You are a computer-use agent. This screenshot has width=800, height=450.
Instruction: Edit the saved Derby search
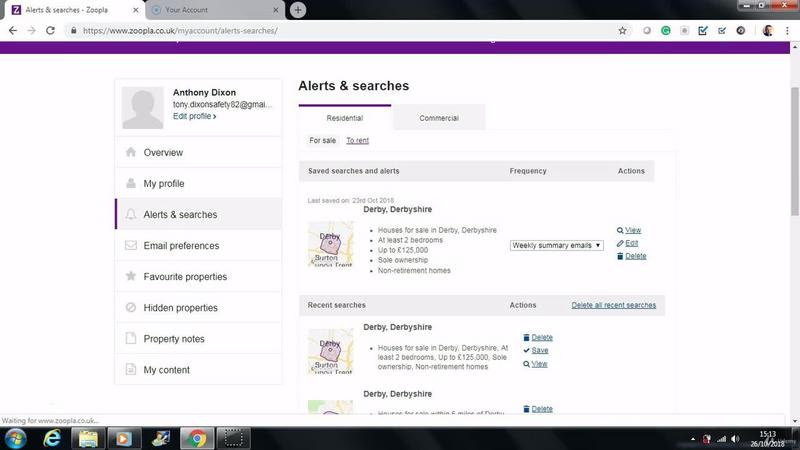tap(632, 243)
